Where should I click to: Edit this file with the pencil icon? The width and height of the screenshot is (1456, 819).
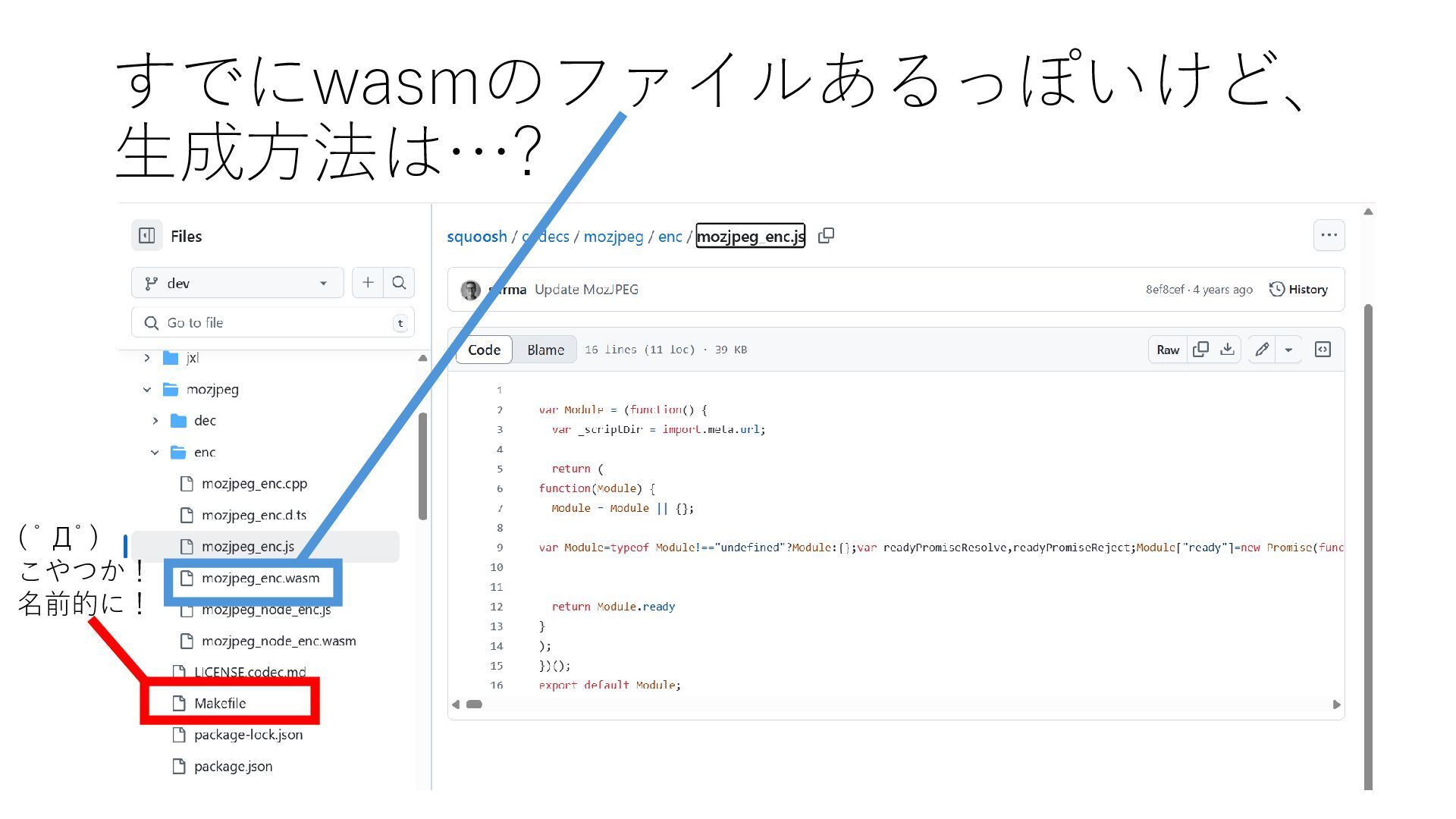(1261, 350)
